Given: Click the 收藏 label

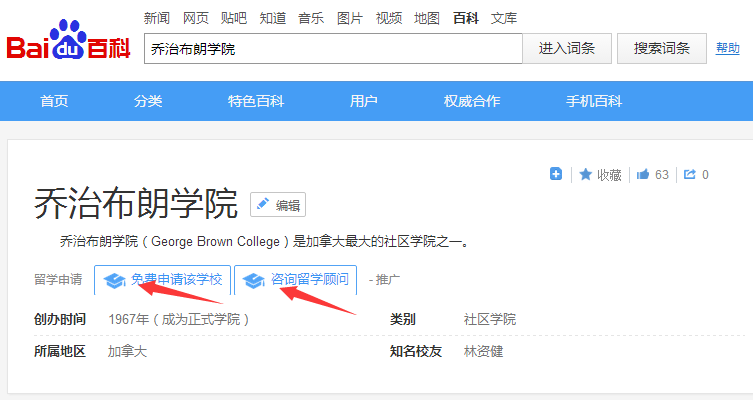Looking at the screenshot, I should [x=609, y=175].
